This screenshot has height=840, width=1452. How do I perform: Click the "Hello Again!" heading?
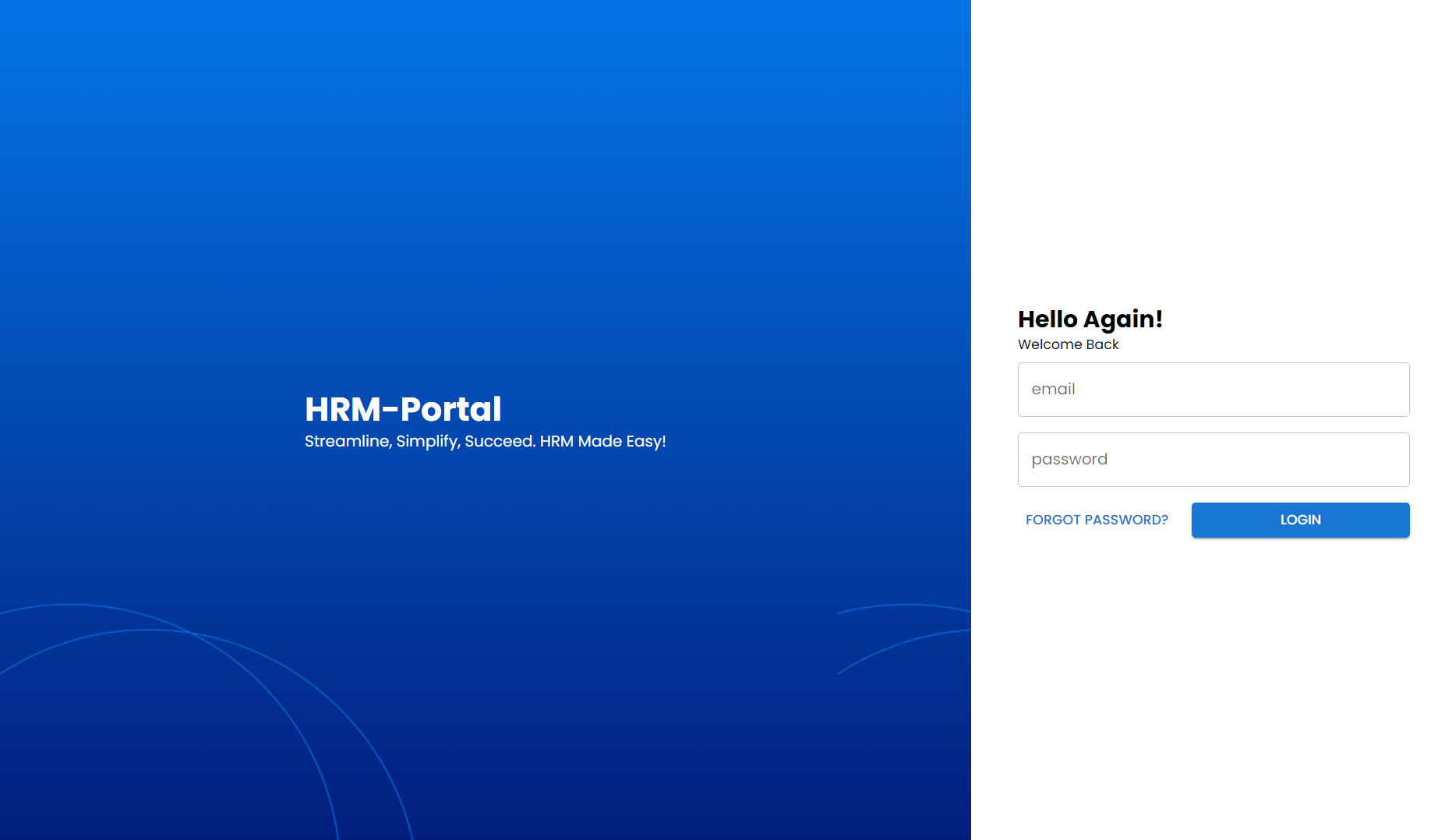(x=1090, y=319)
